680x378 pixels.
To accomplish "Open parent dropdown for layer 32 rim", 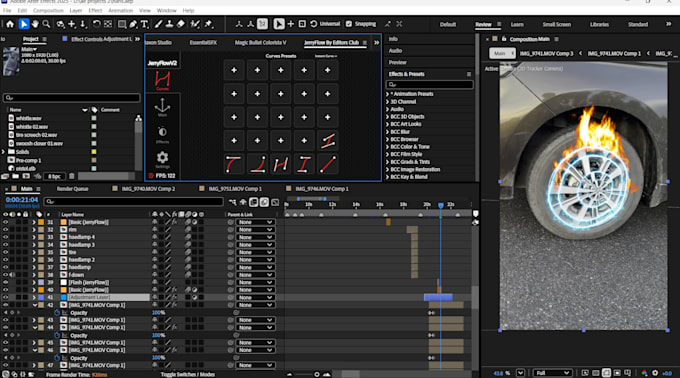I will click(255, 230).
